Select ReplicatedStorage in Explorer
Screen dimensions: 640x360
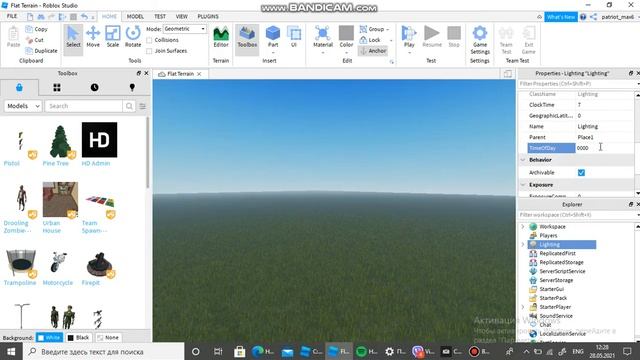point(561,262)
